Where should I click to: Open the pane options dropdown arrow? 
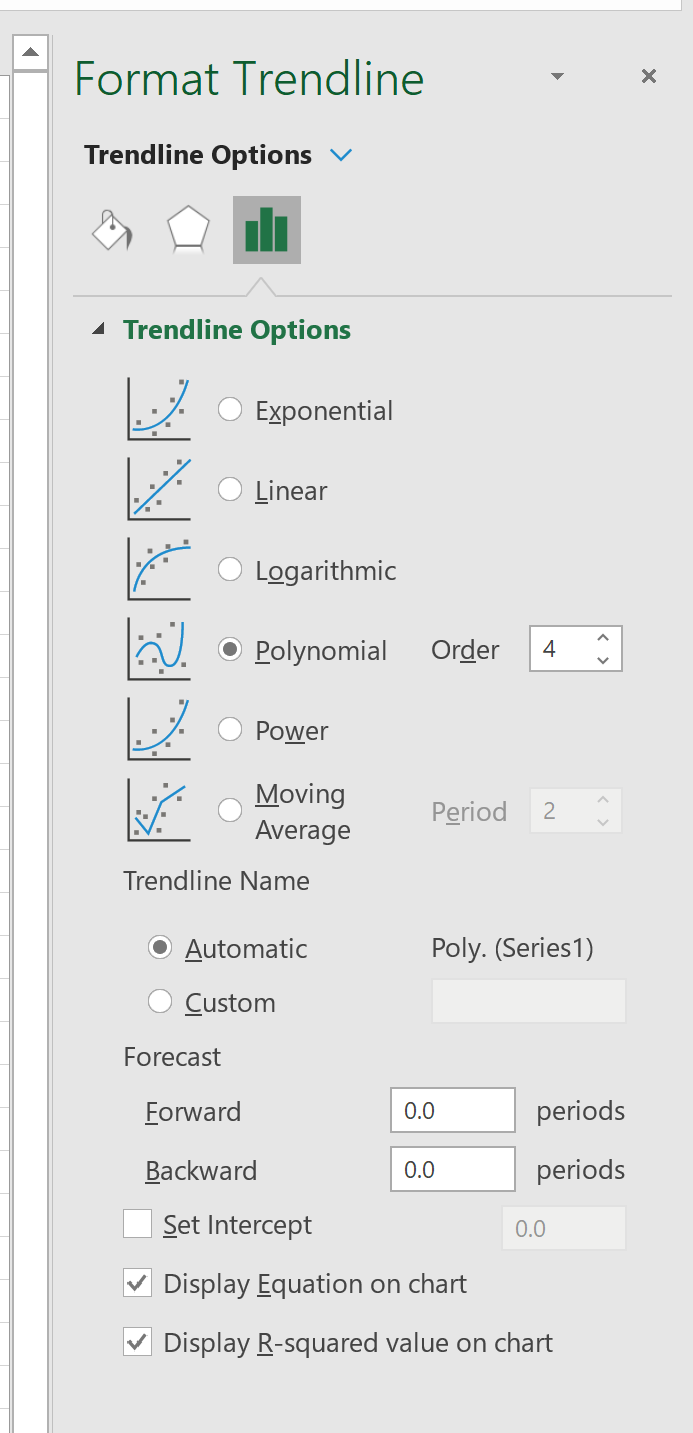coord(557,76)
